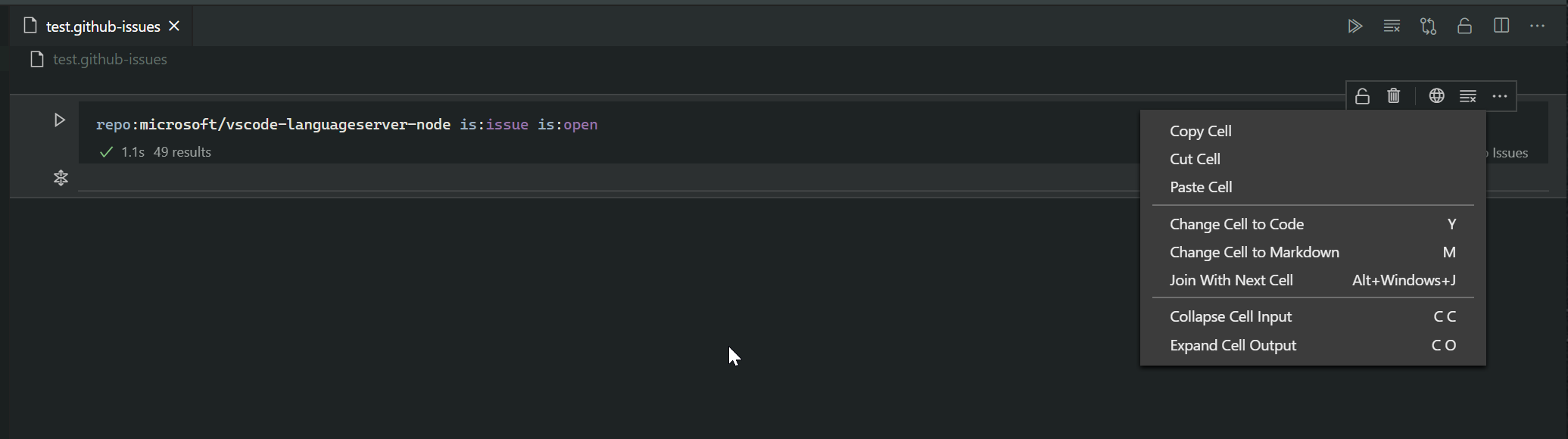Image resolution: width=1568 pixels, height=439 pixels.
Task: Choose Join With Next Cell
Action: point(1231,280)
